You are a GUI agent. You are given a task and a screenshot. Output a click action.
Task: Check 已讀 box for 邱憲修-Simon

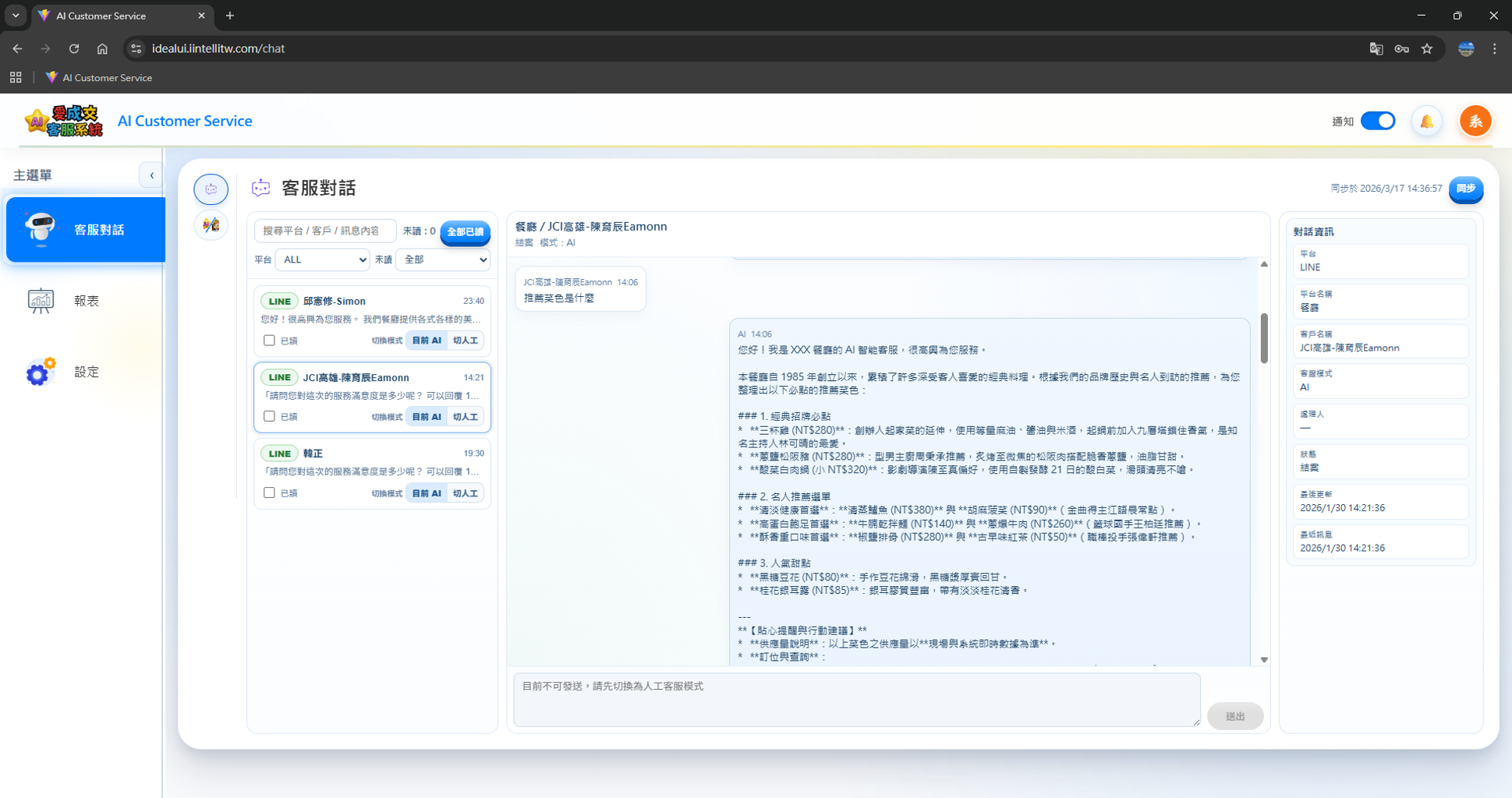(x=269, y=341)
